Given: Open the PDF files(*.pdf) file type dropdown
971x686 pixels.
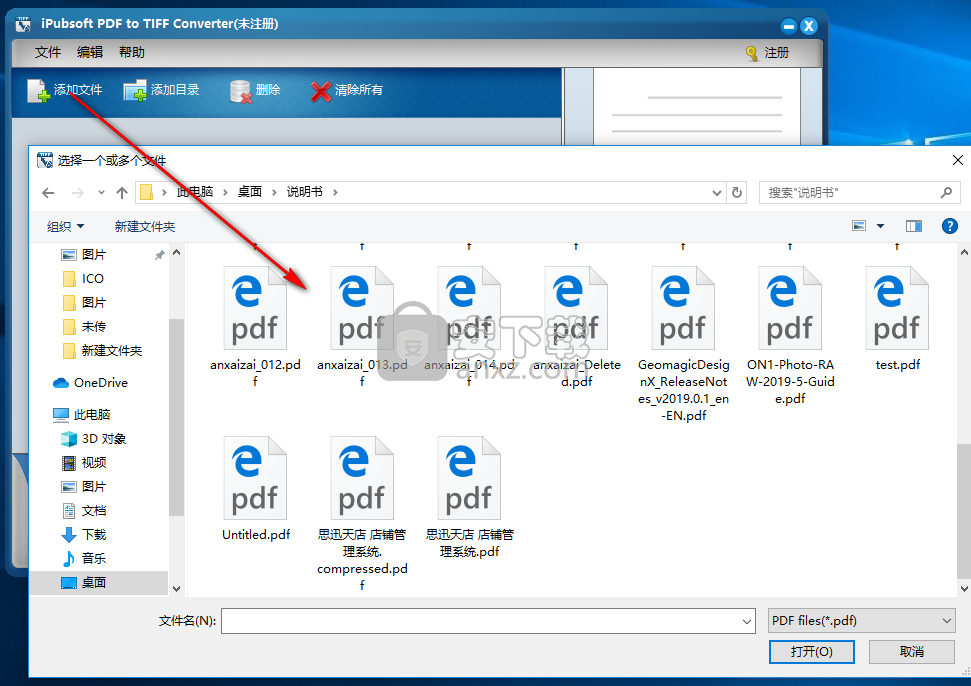Looking at the screenshot, I should pyautogui.click(x=861, y=620).
